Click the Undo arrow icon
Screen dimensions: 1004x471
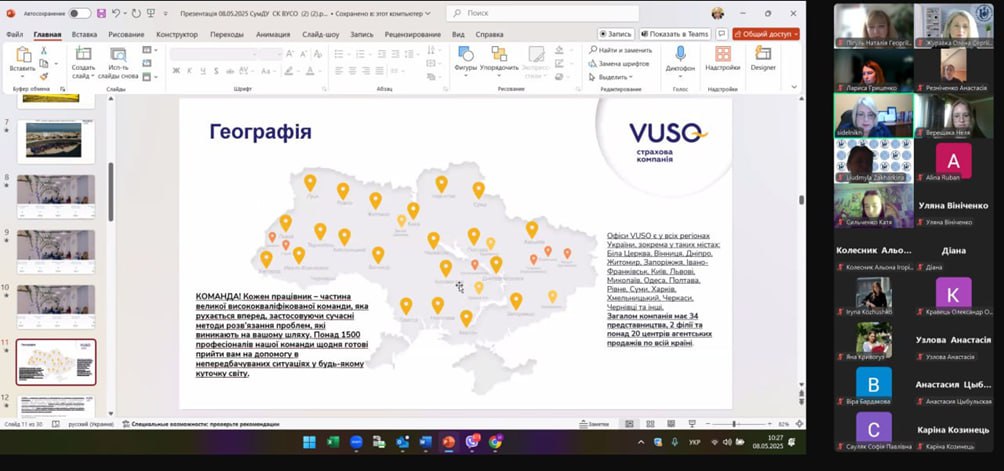116,13
